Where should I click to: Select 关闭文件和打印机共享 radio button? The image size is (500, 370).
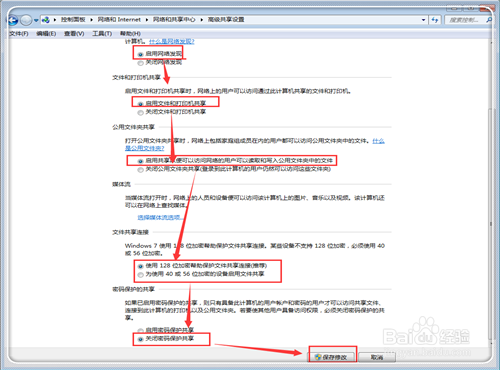pos(141,113)
